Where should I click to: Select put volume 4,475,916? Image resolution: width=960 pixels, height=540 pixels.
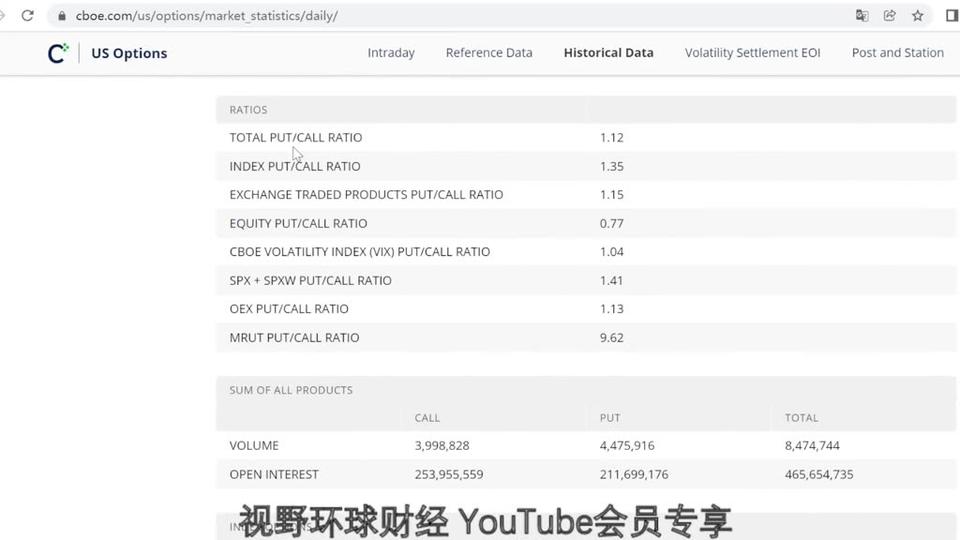pos(627,446)
